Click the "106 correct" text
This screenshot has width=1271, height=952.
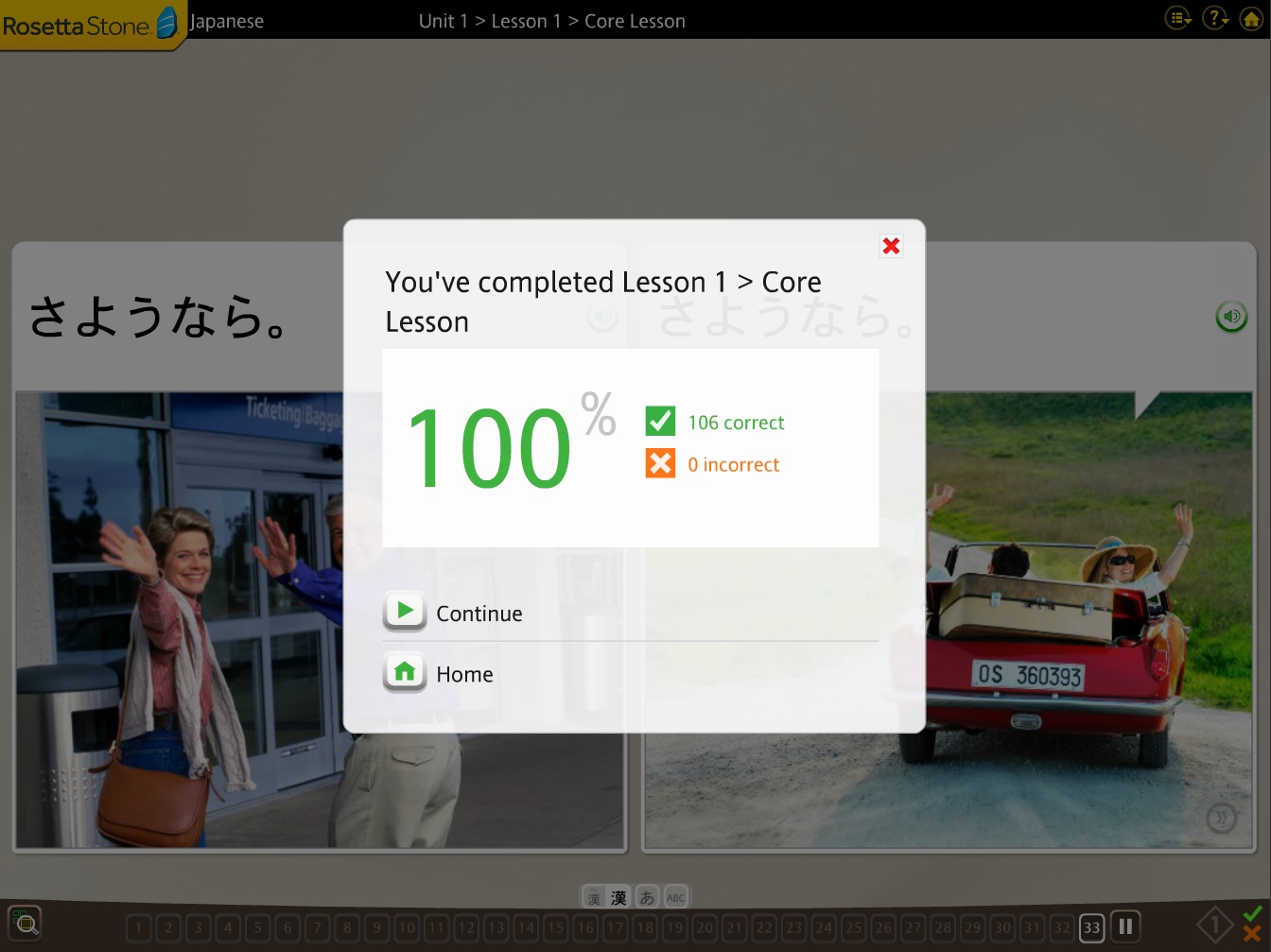pyautogui.click(x=736, y=423)
